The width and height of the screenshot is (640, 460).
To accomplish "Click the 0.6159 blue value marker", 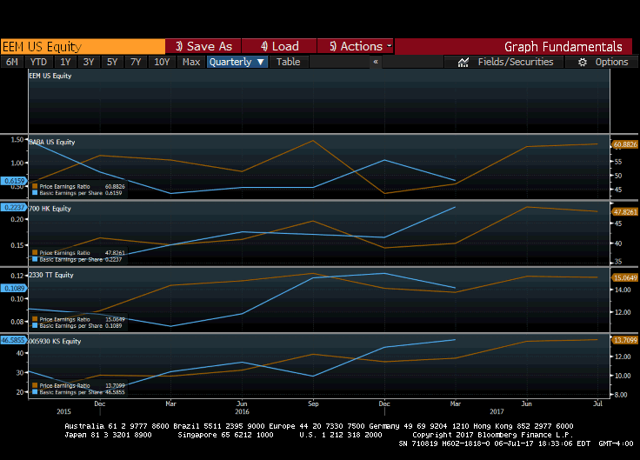I will pos(14,181).
